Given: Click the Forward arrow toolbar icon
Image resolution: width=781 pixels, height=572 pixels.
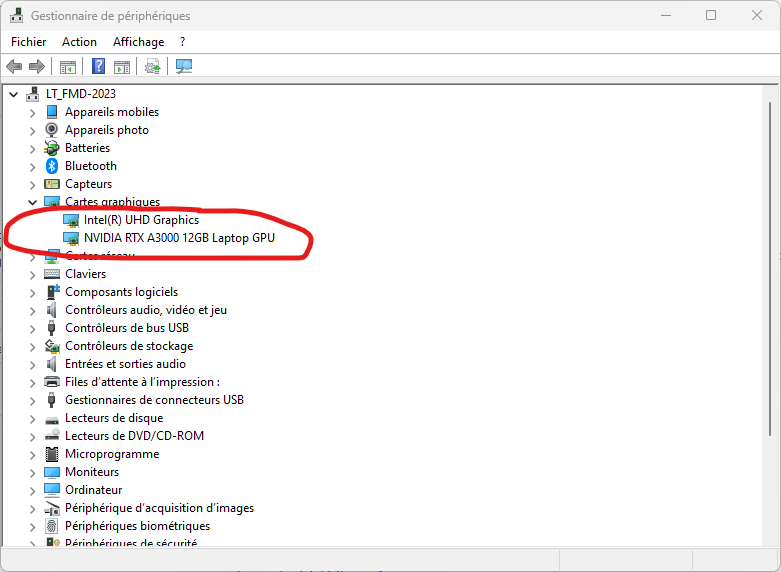Looking at the screenshot, I should (x=37, y=67).
